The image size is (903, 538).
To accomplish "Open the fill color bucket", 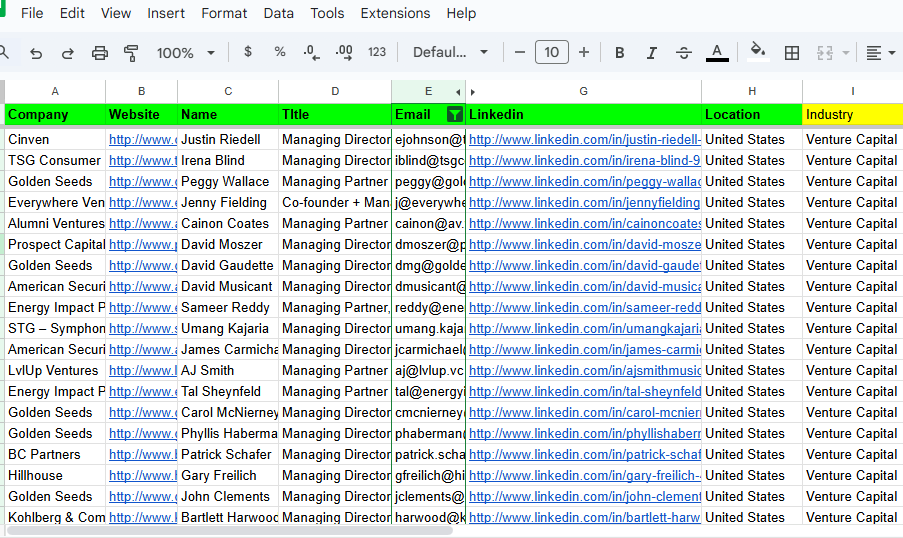I will pyautogui.click(x=758, y=52).
